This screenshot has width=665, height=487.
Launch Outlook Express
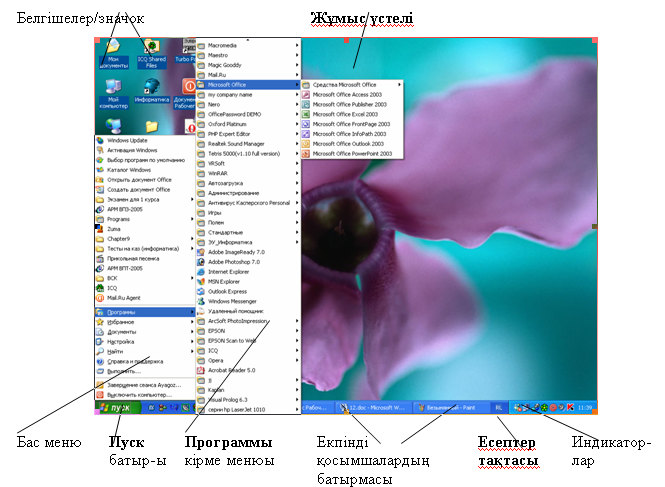(x=248, y=291)
